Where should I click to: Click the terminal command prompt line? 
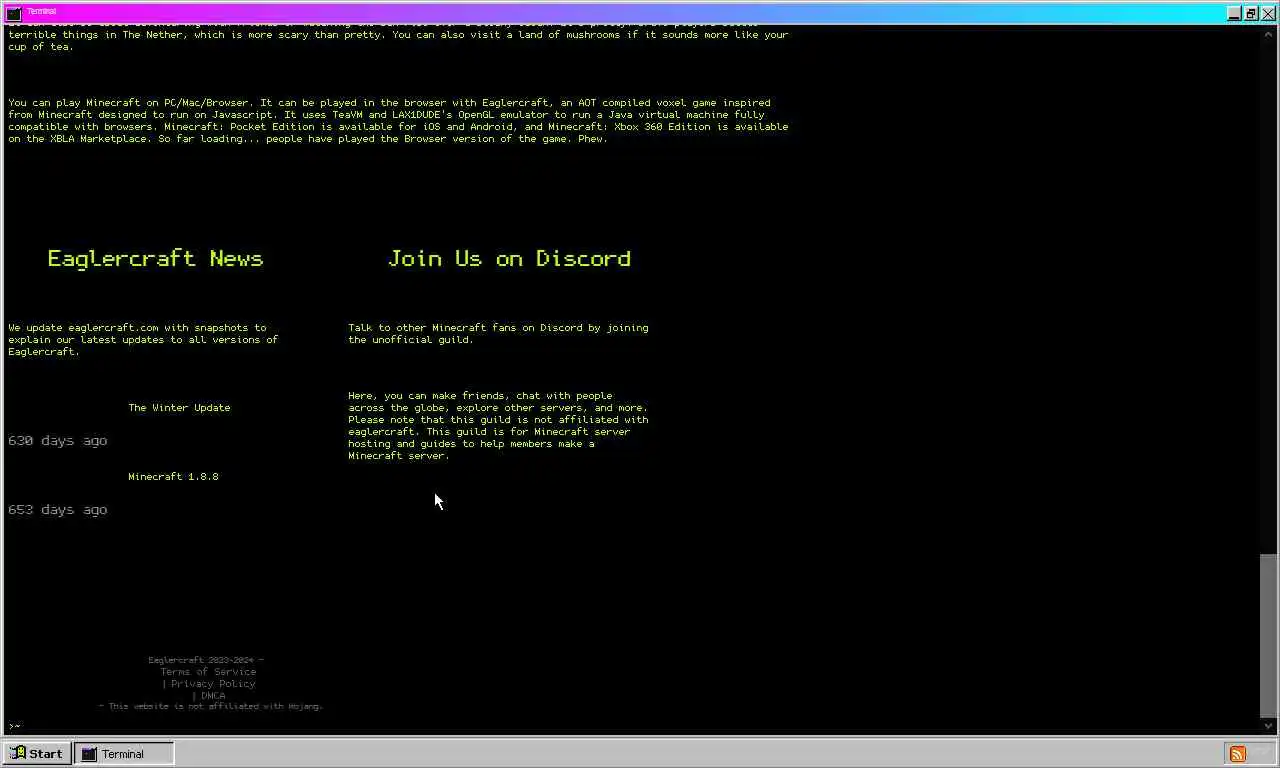click(x=632, y=726)
